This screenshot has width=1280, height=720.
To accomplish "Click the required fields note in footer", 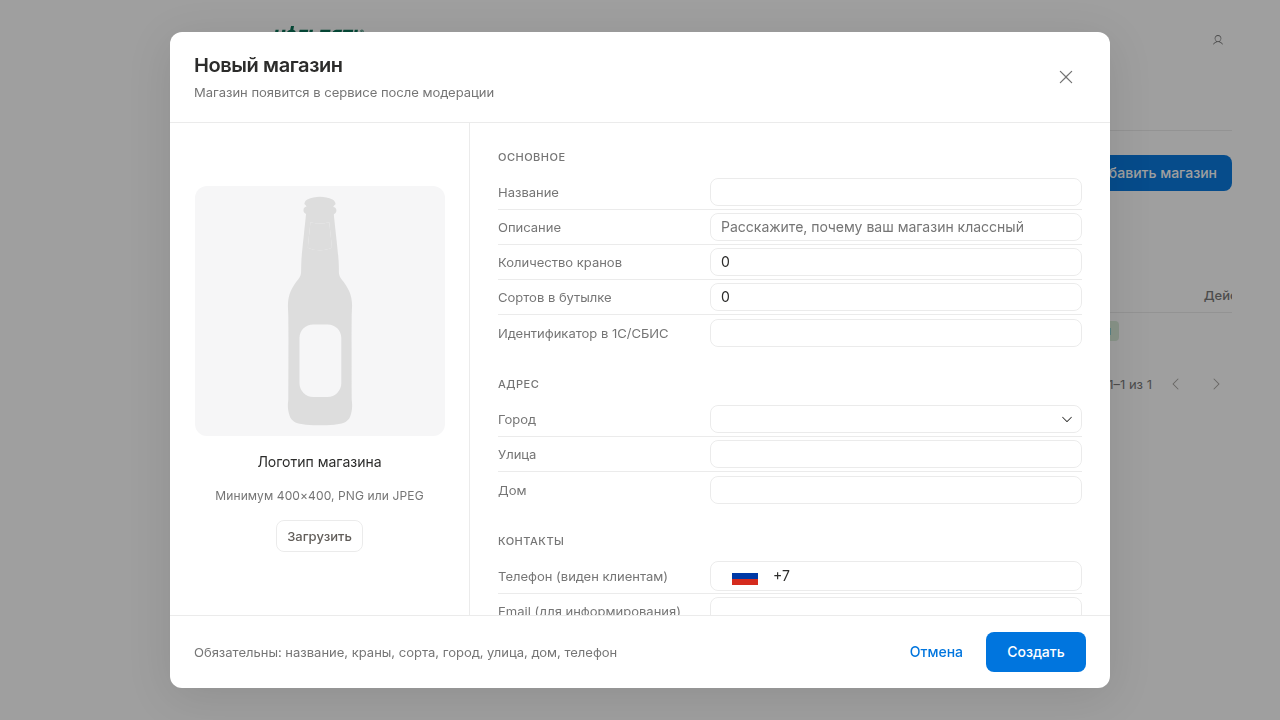I will coord(405,653).
